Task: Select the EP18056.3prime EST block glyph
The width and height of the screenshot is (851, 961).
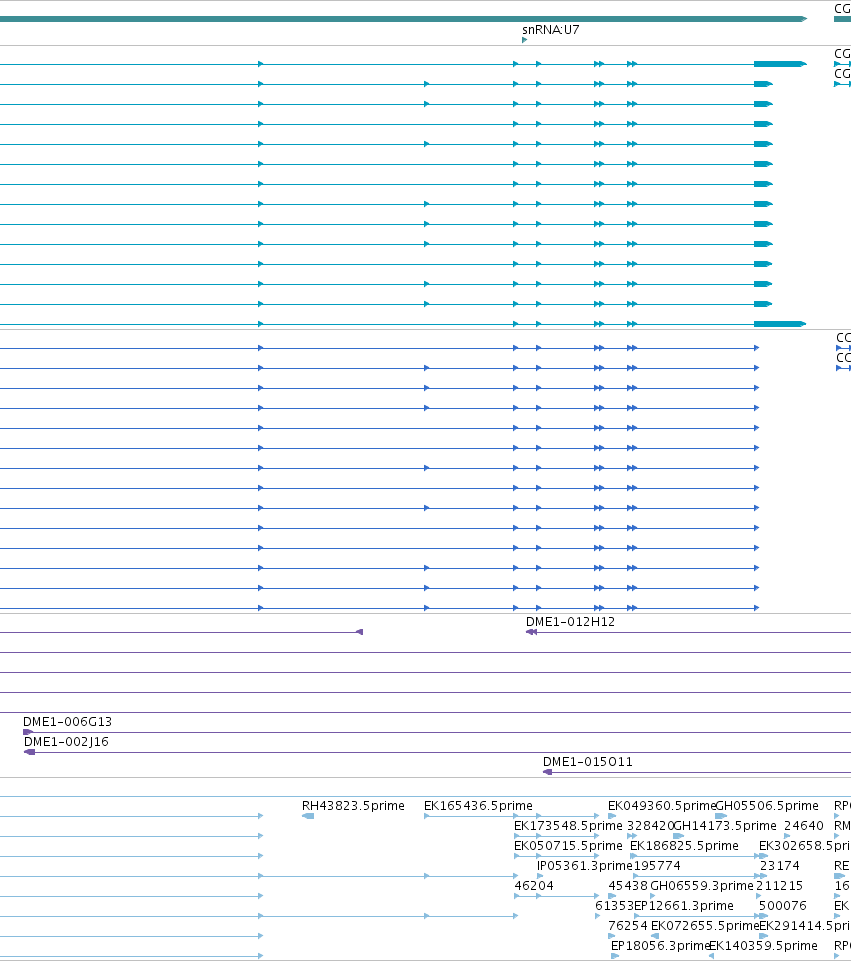Action: 615,955
